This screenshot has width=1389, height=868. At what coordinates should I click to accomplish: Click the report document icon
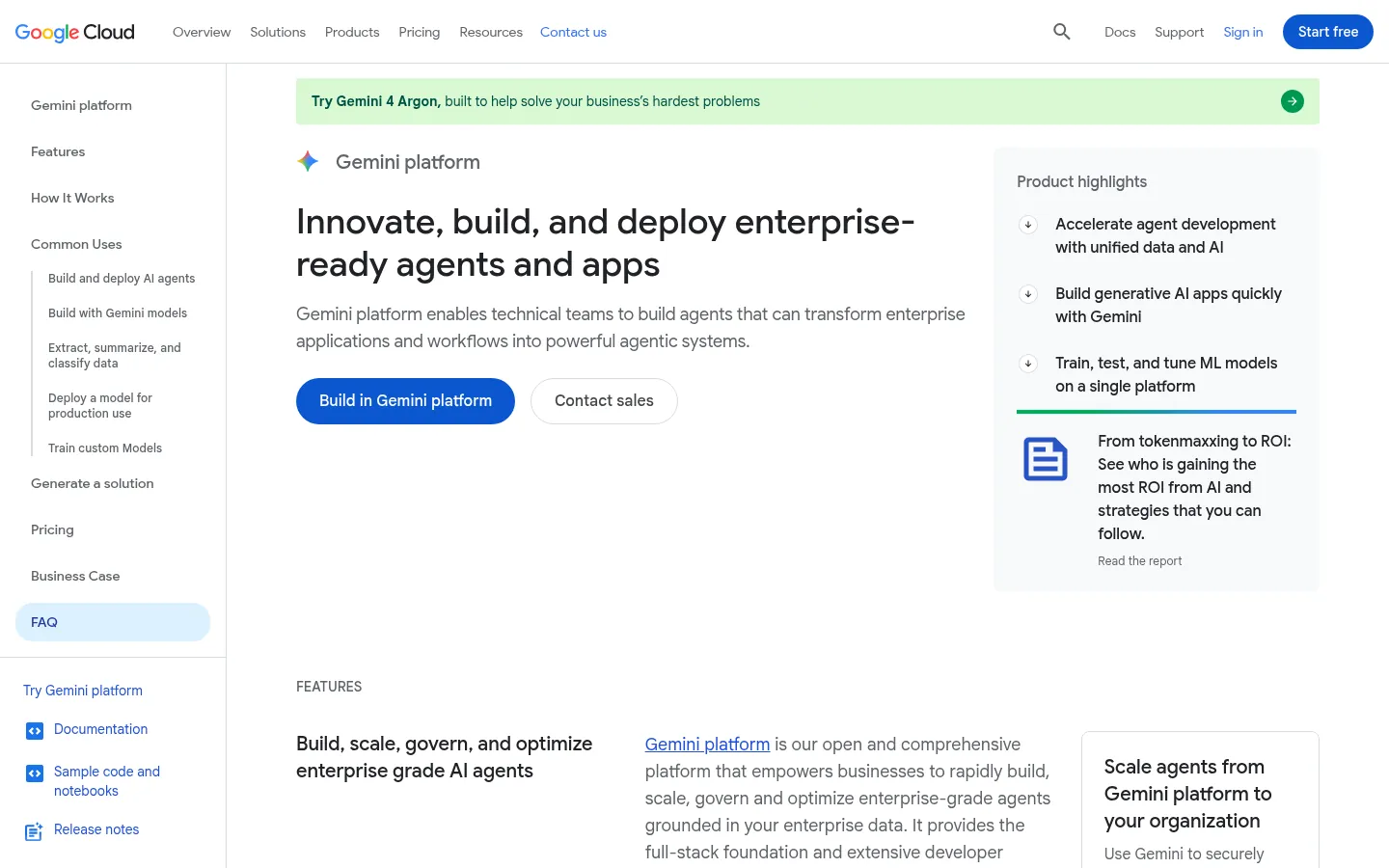coord(1046,459)
